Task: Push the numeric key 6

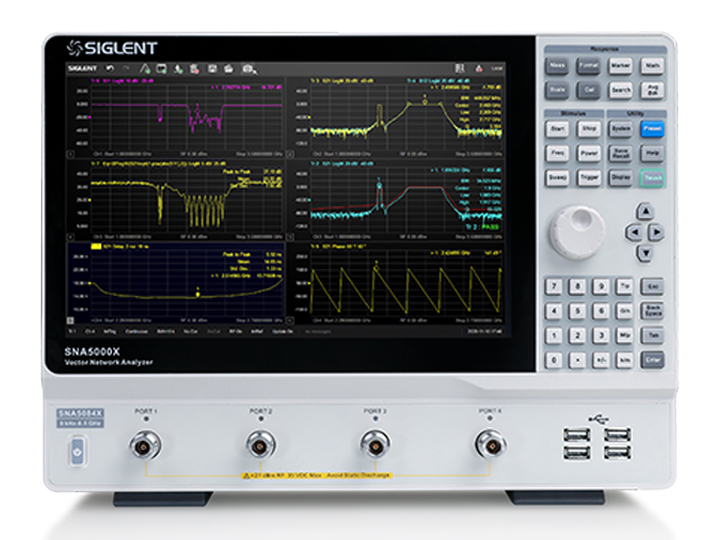Action: [x=601, y=311]
